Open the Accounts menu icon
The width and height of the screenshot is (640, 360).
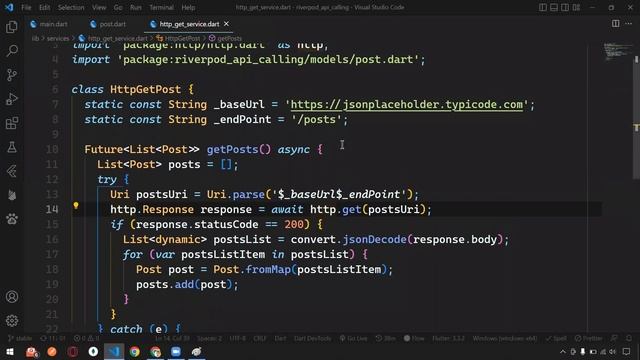pyautogui.click(x=12, y=297)
